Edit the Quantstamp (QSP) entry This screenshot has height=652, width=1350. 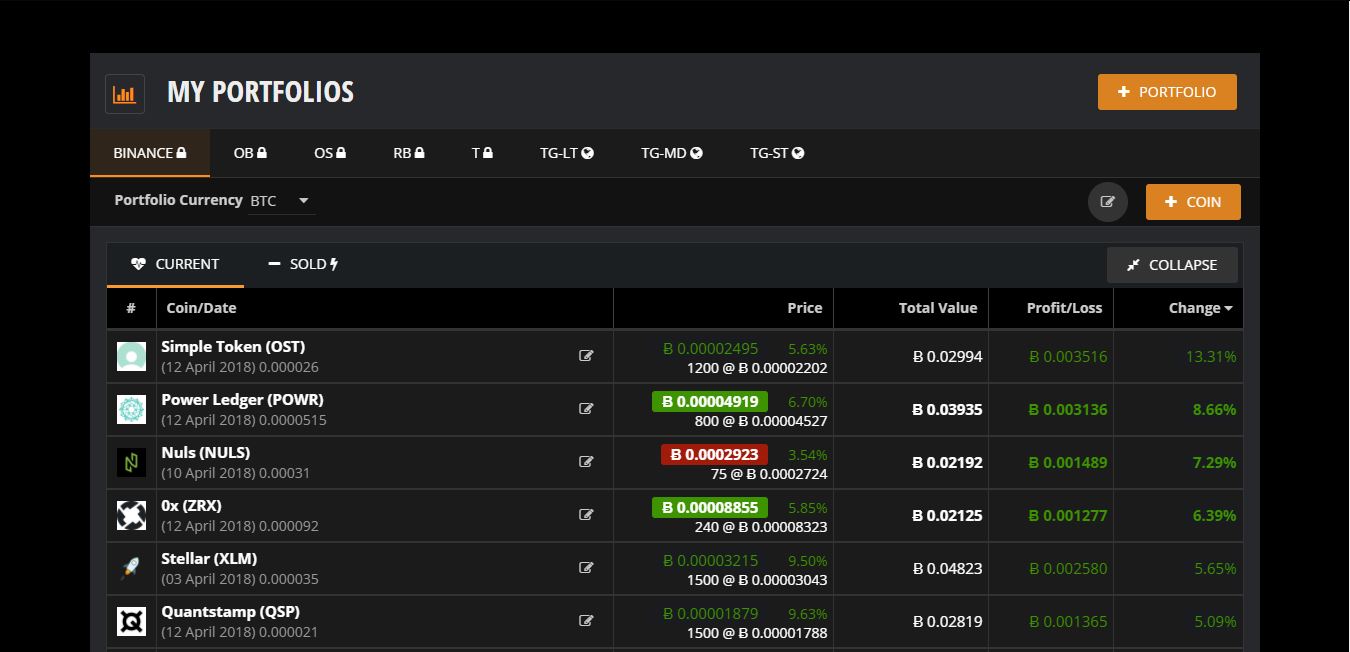[586, 620]
